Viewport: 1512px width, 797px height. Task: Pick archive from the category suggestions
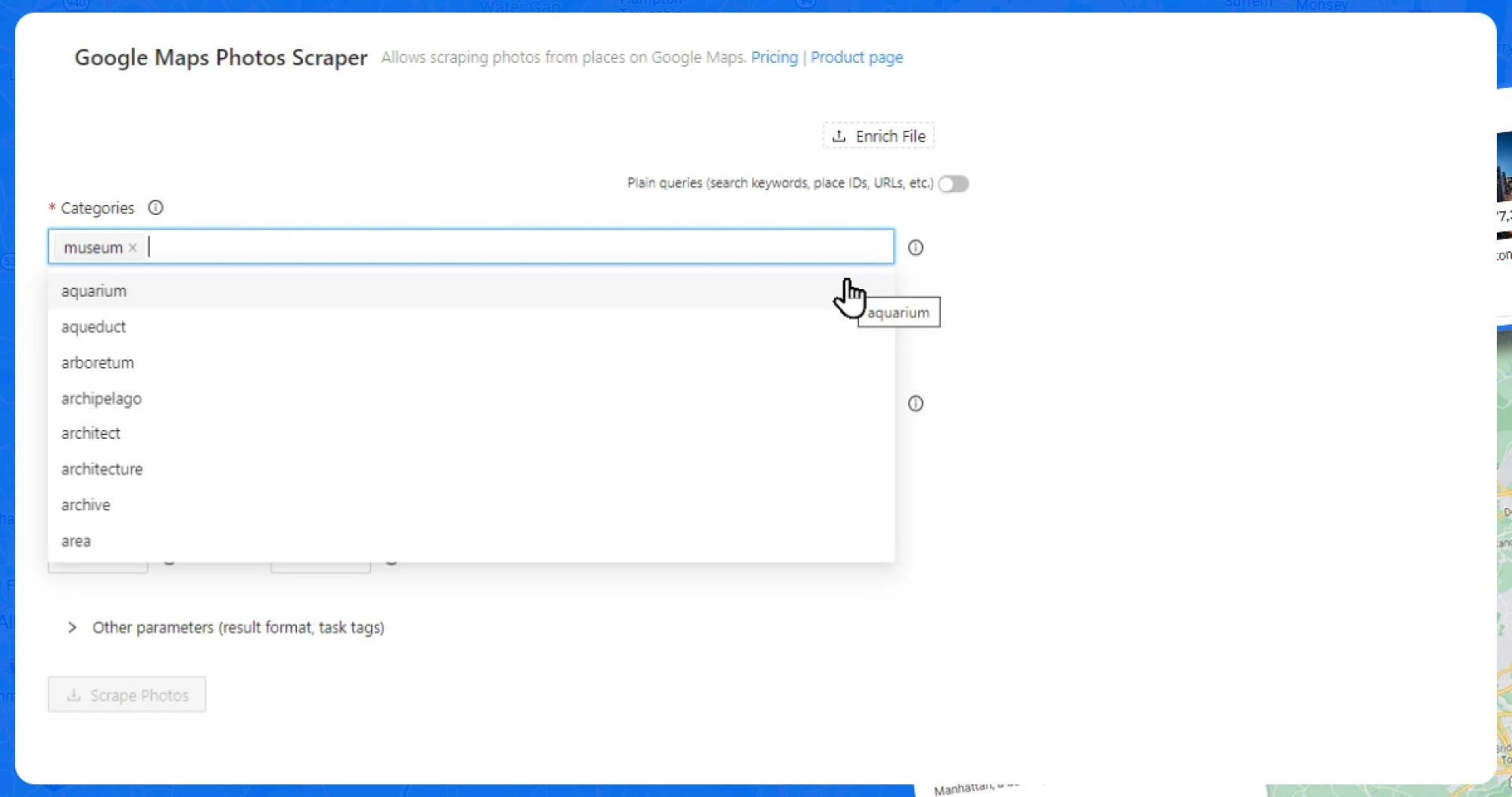(86, 505)
